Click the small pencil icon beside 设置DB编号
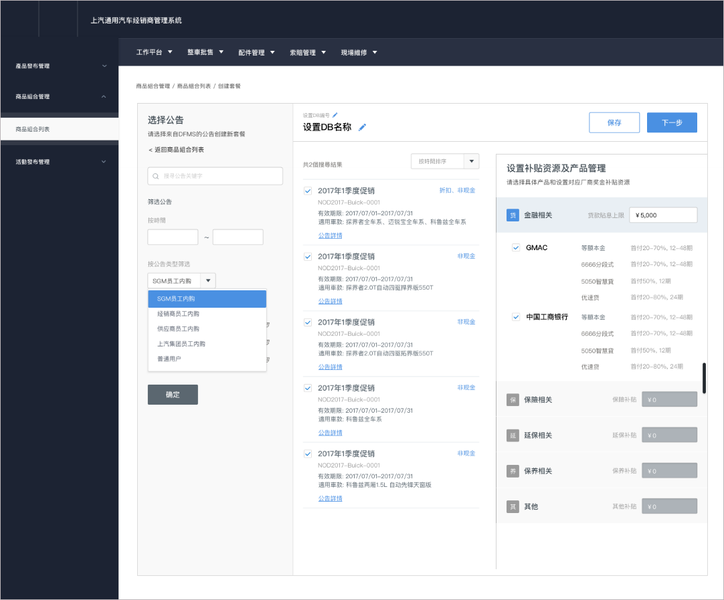 coord(335,115)
